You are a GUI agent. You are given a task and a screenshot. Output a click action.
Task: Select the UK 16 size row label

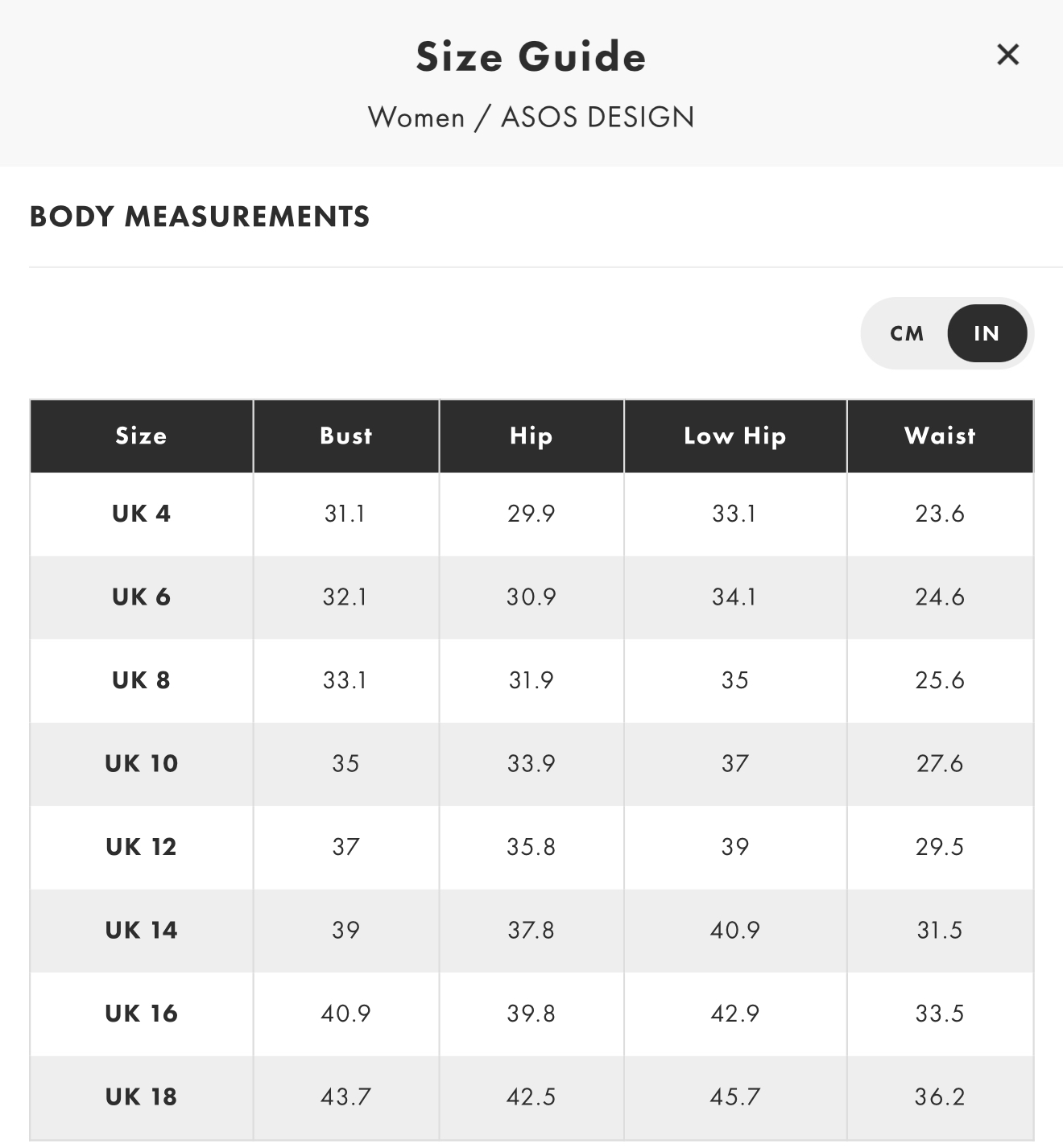point(141,1014)
